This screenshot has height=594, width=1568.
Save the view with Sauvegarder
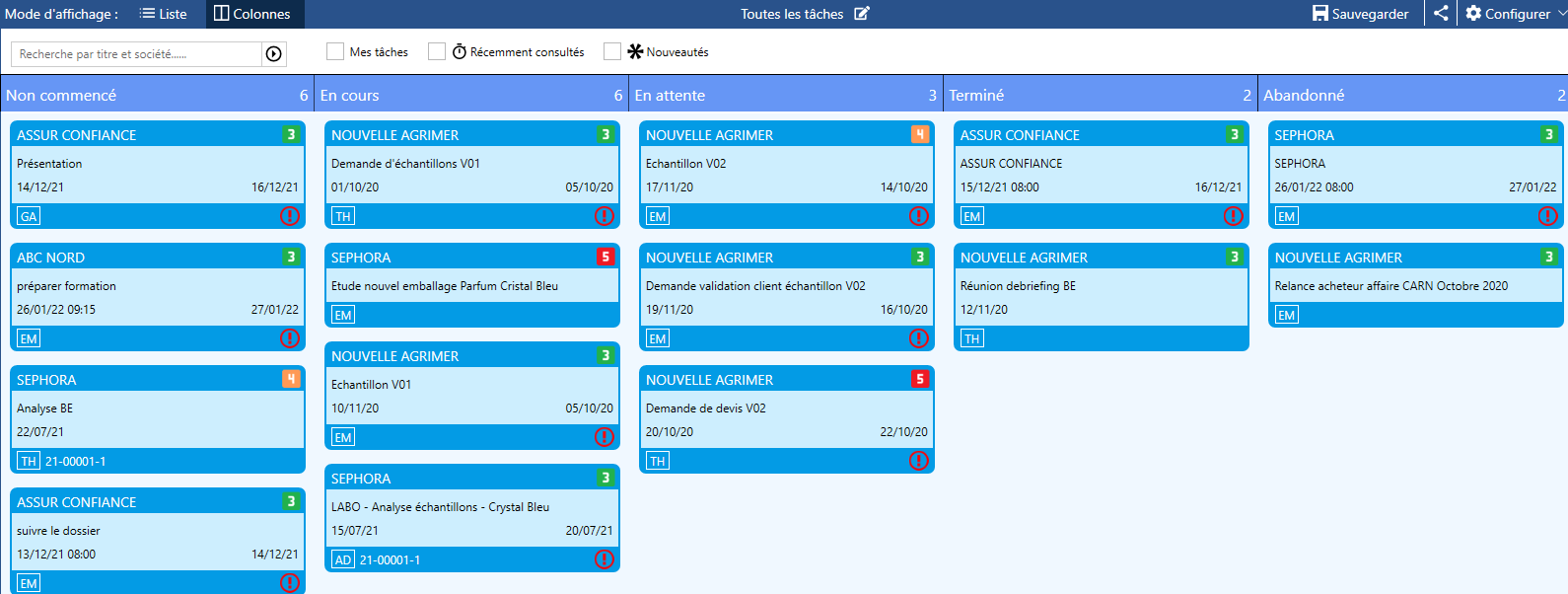coord(1360,14)
